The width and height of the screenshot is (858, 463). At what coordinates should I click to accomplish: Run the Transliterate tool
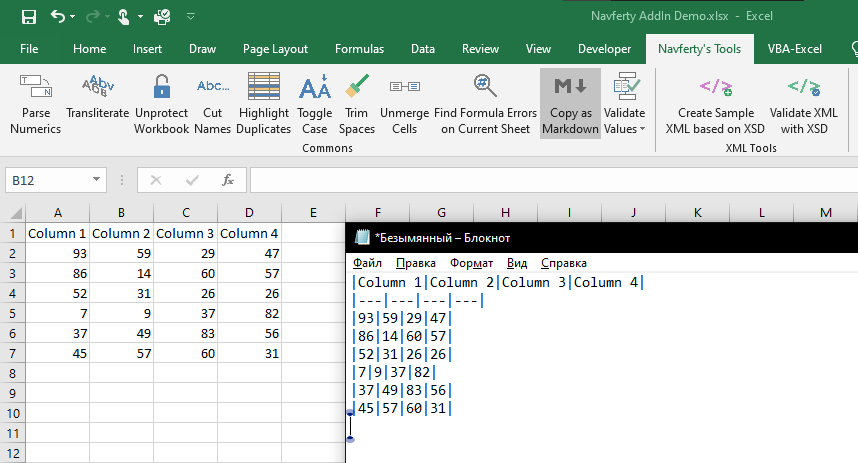coord(98,103)
